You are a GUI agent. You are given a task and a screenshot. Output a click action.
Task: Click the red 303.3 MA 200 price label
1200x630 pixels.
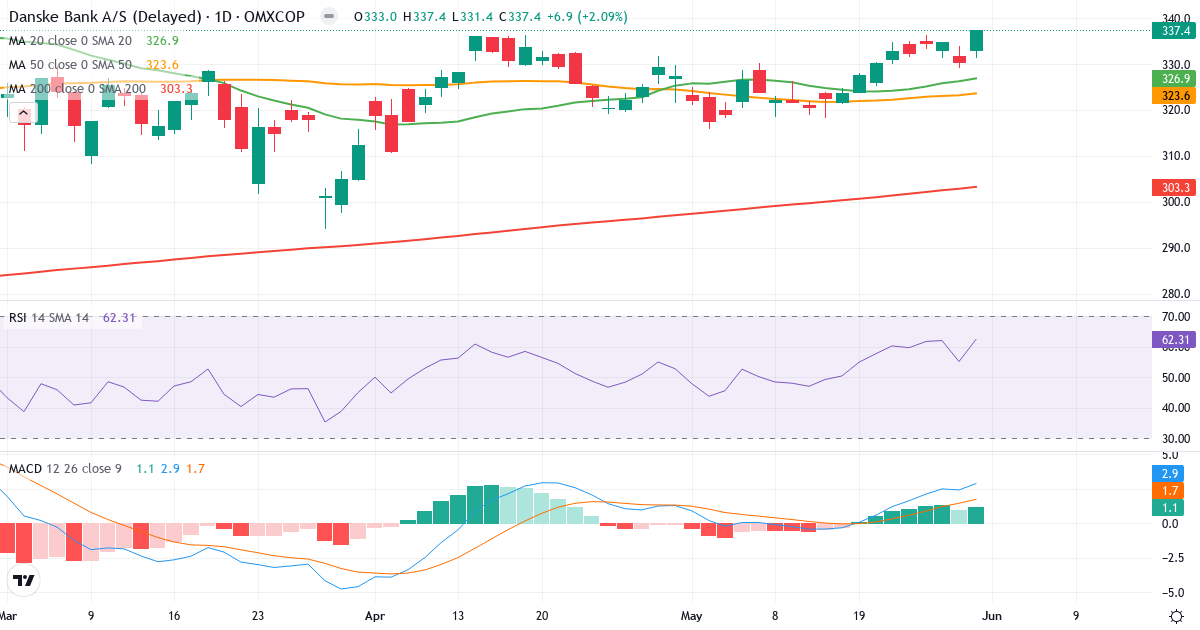(1174, 187)
